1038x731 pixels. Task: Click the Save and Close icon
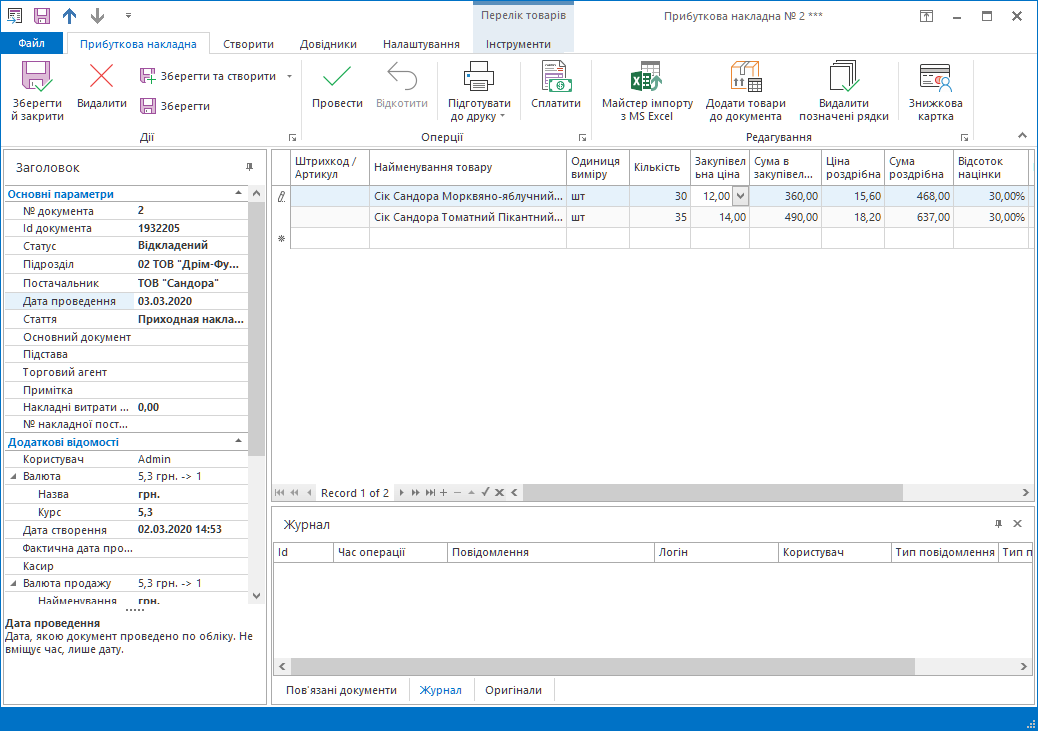(x=37, y=78)
